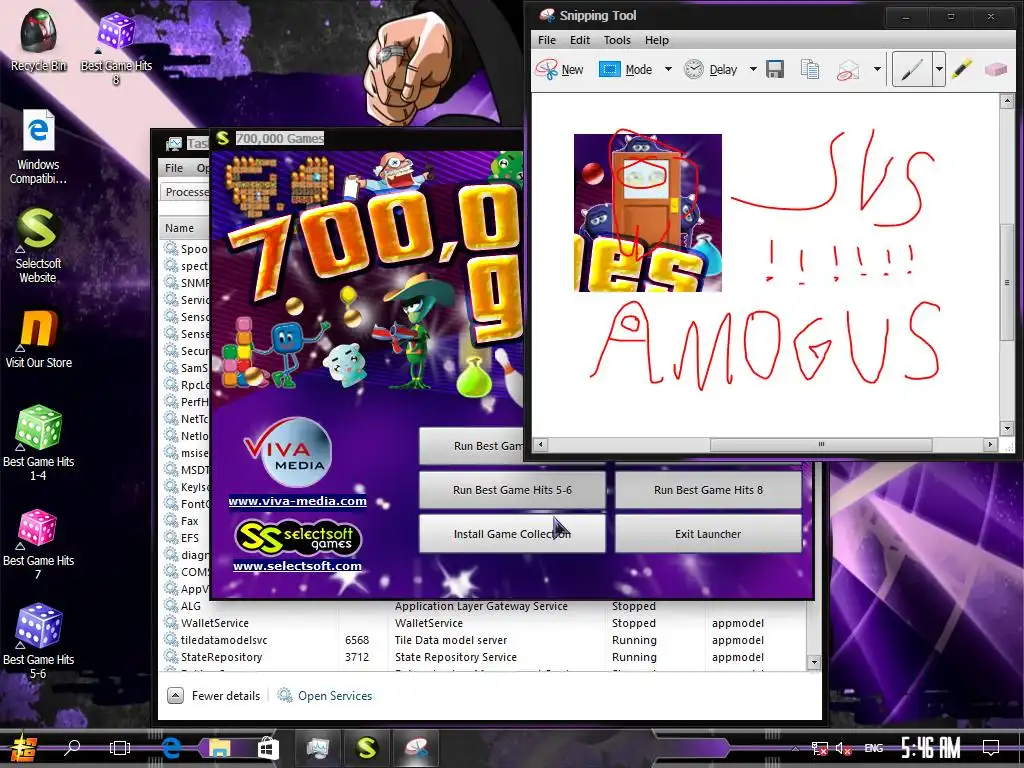Select the Pen tool in Snipping Tool
The height and width of the screenshot is (768, 1024).
pos(912,69)
